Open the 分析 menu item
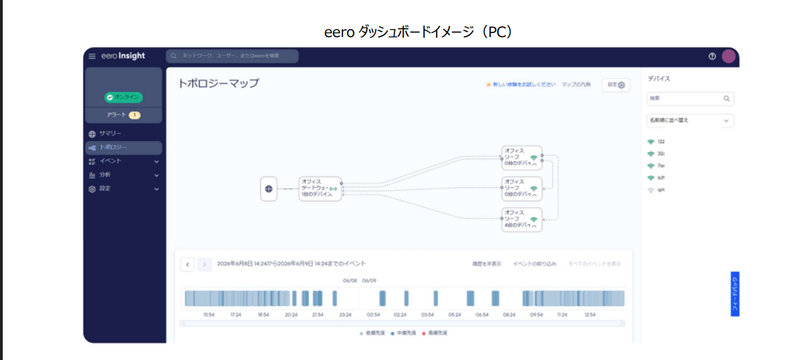 [x=123, y=175]
